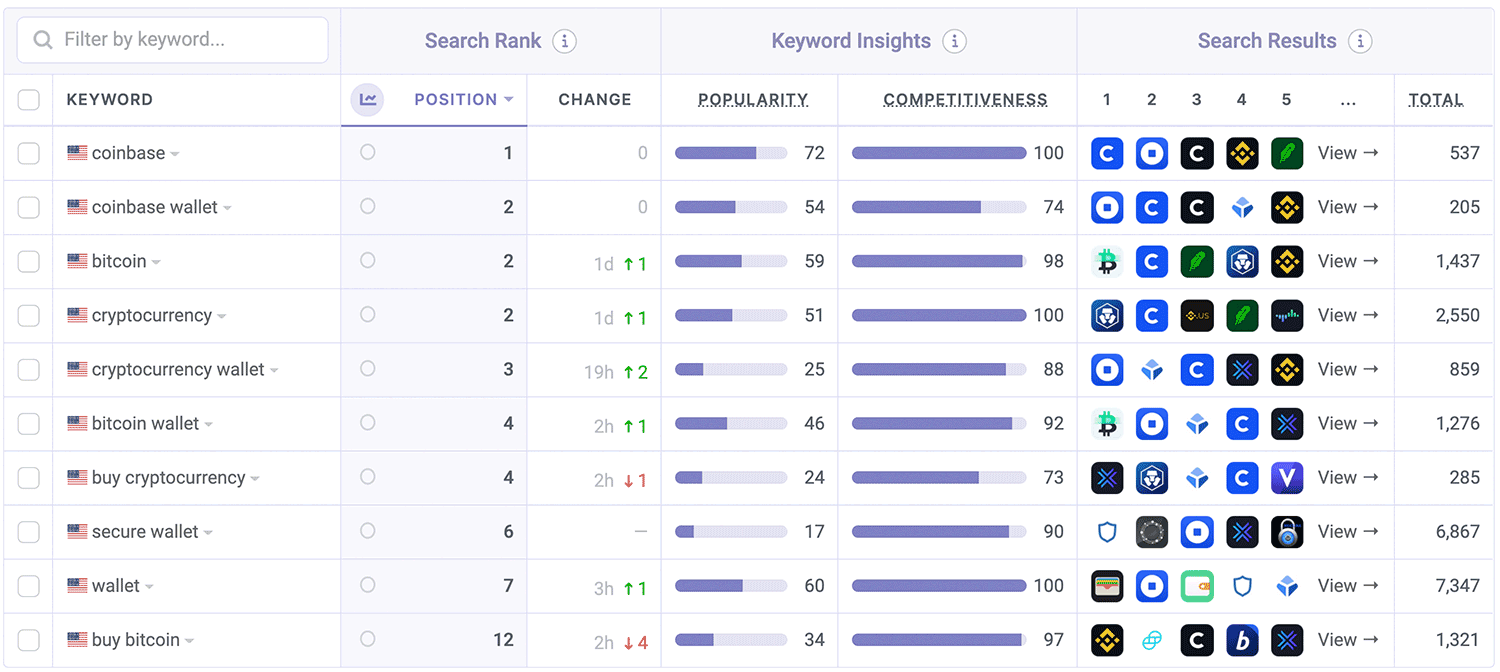1500x672 pixels.
Task: Select chart radio for the wallet row
Action: coord(368,584)
